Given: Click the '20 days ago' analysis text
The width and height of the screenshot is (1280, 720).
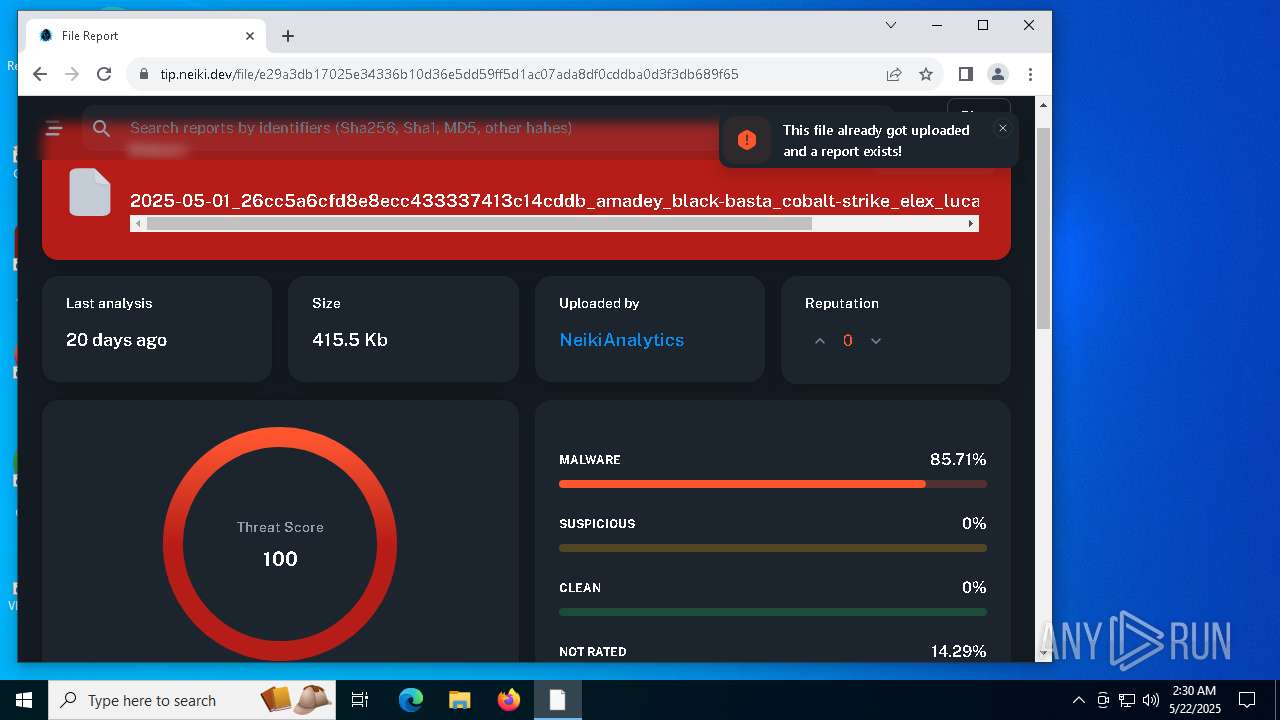Looking at the screenshot, I should pos(116,340).
